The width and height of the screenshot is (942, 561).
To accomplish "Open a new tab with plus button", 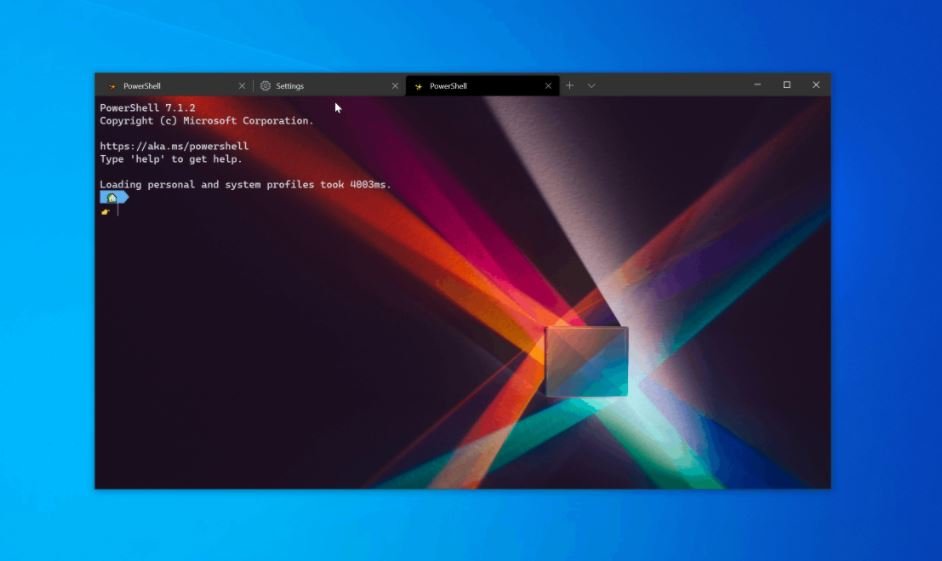I will pos(570,85).
